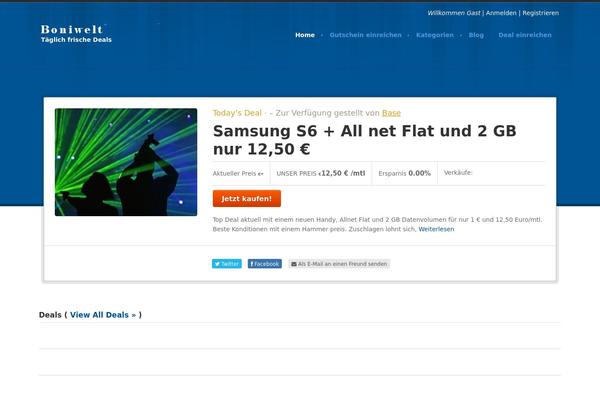The height and width of the screenshot is (400, 600).
Task: Visit the Blog menu item
Action: click(x=476, y=35)
